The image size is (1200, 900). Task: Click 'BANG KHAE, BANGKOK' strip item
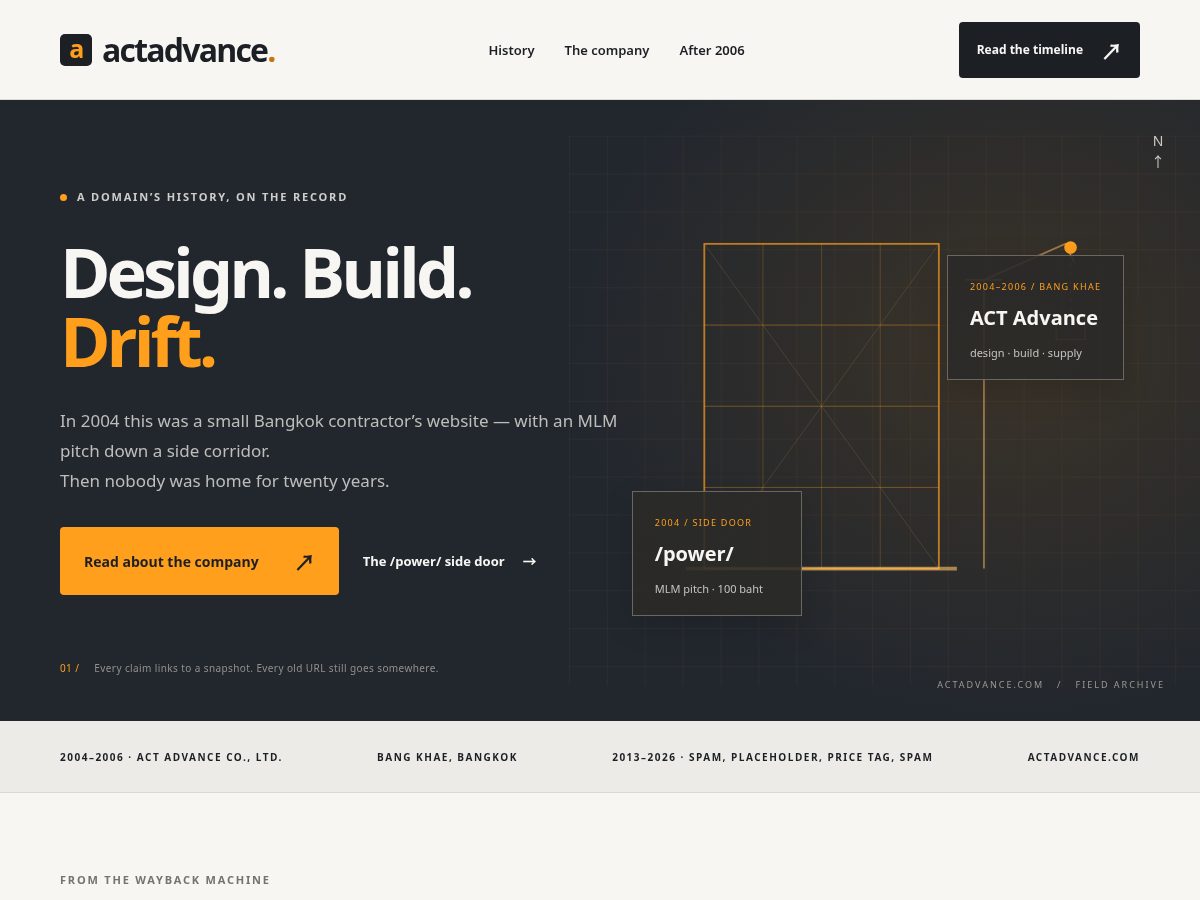coord(447,757)
